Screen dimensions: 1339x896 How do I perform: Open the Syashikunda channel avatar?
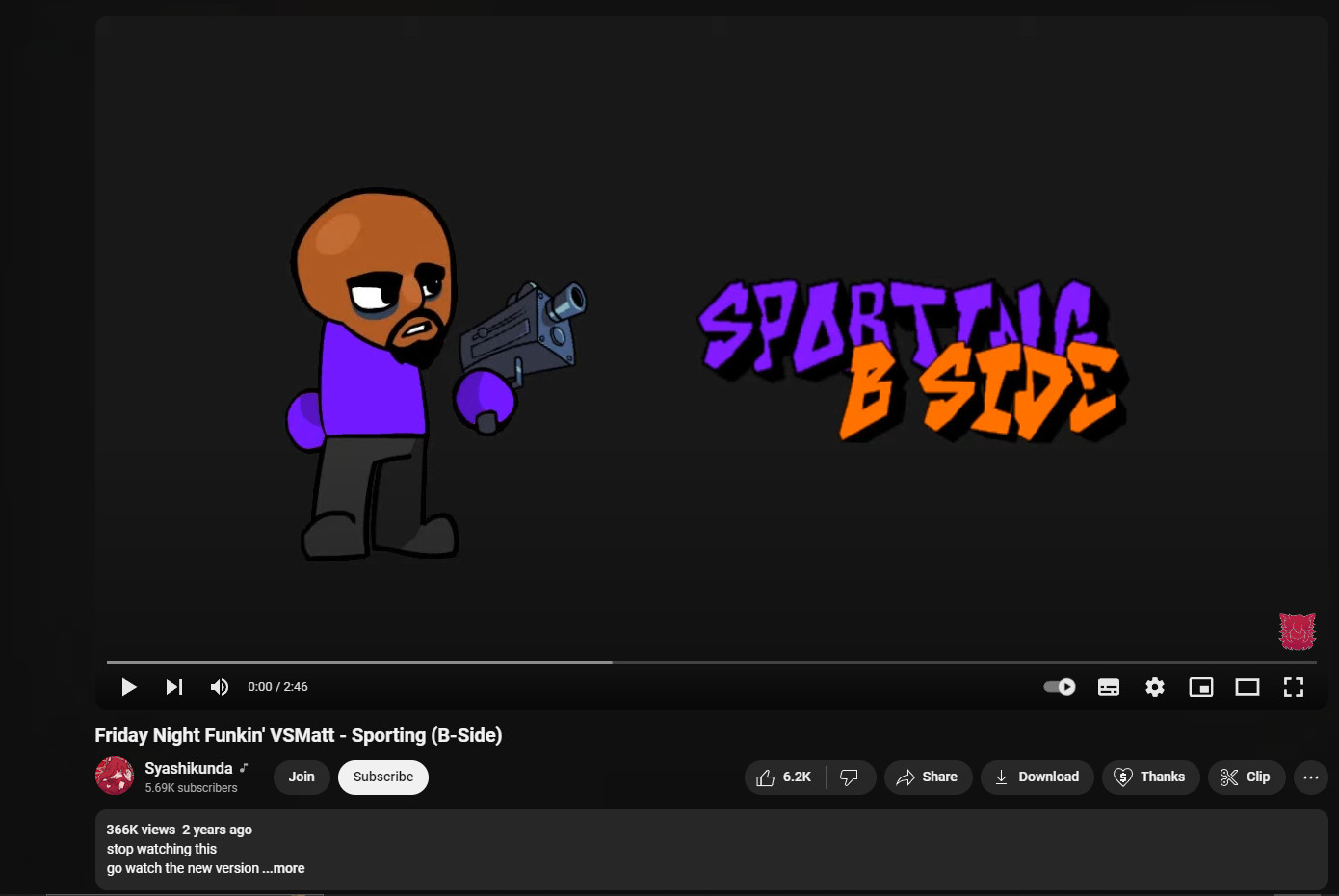pyautogui.click(x=115, y=777)
